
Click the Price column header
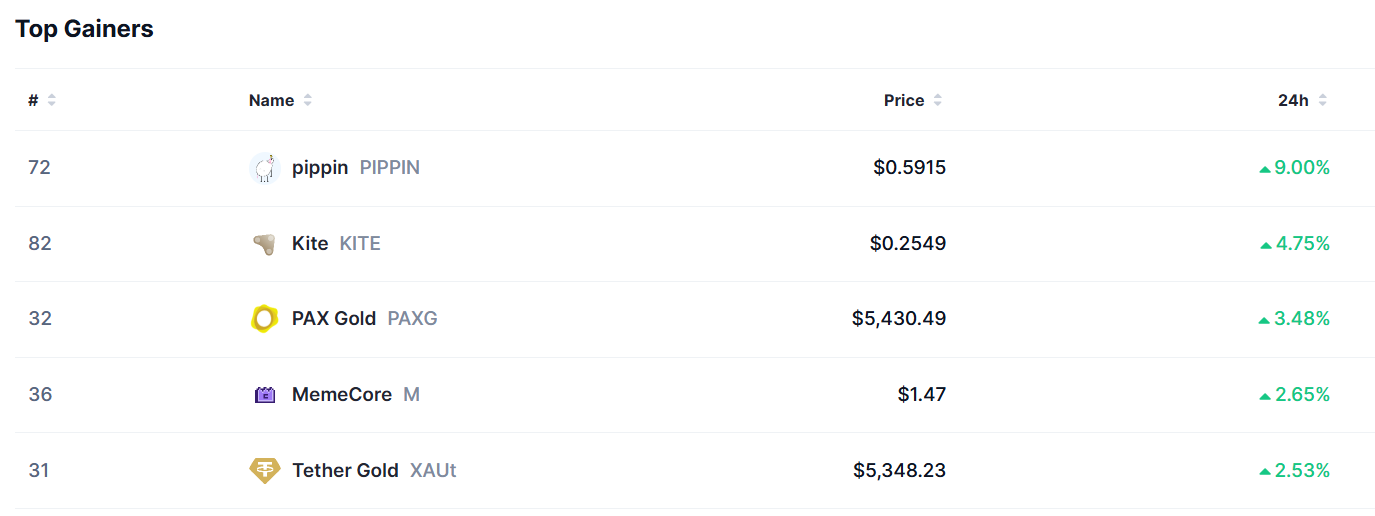(903, 100)
